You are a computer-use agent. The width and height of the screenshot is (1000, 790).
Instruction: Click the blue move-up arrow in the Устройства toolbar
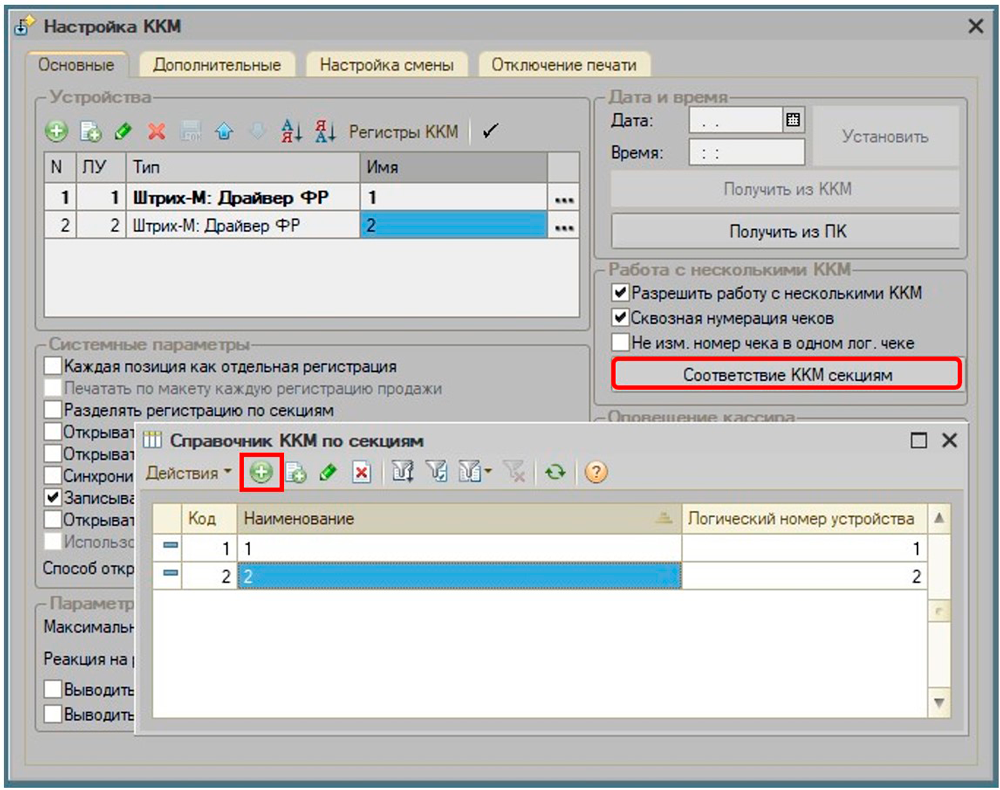click(x=225, y=132)
